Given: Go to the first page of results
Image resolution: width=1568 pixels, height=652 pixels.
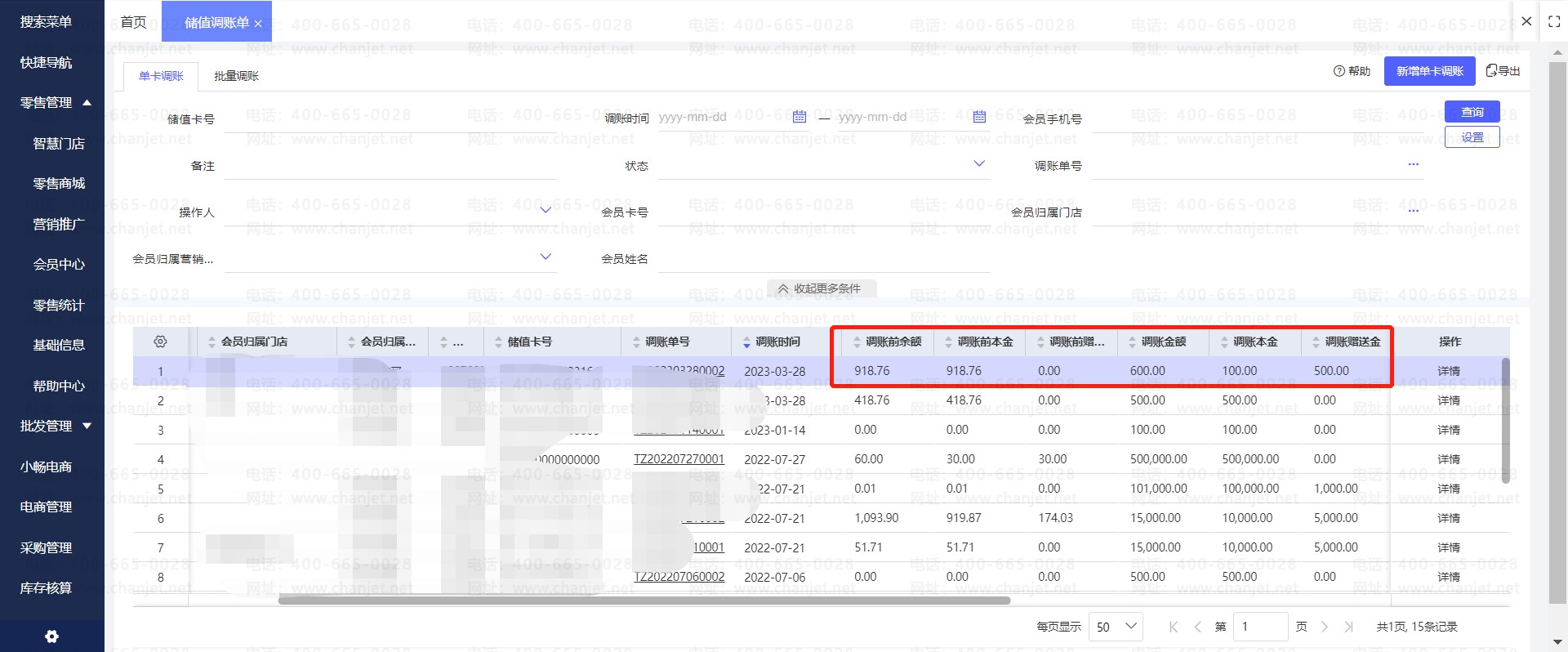Looking at the screenshot, I should pos(1174,627).
